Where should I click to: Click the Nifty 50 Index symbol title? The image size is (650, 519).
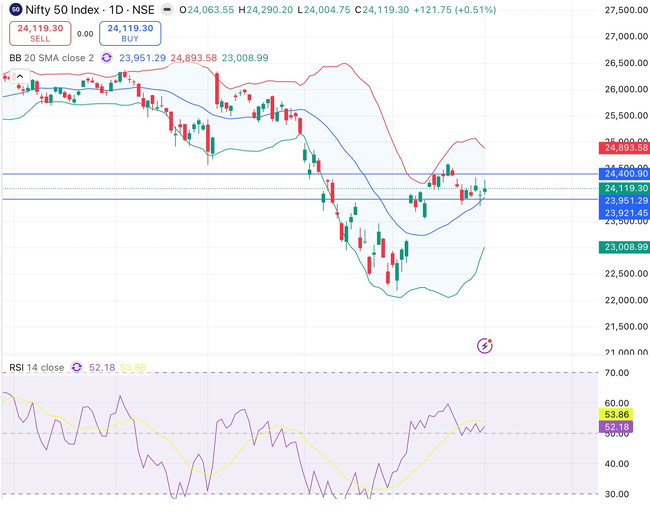coord(90,10)
